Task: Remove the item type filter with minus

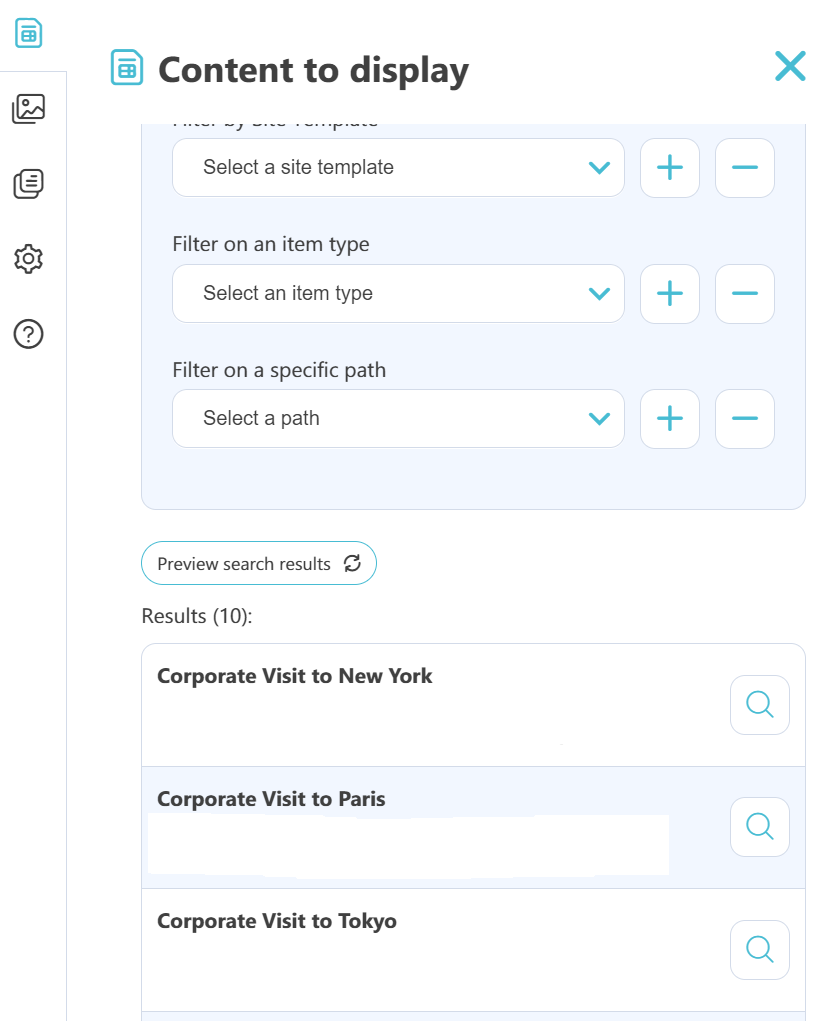Action: pos(745,294)
